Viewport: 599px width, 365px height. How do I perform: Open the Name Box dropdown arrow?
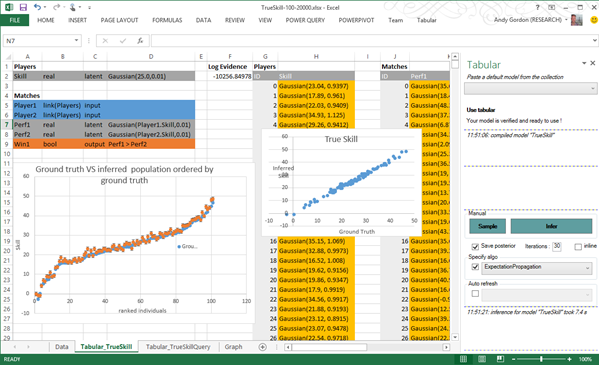pos(76,41)
